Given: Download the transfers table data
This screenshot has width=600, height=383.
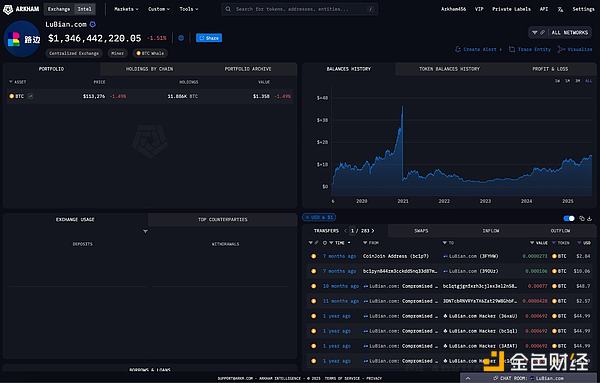Looking at the screenshot, I should (x=589, y=218).
